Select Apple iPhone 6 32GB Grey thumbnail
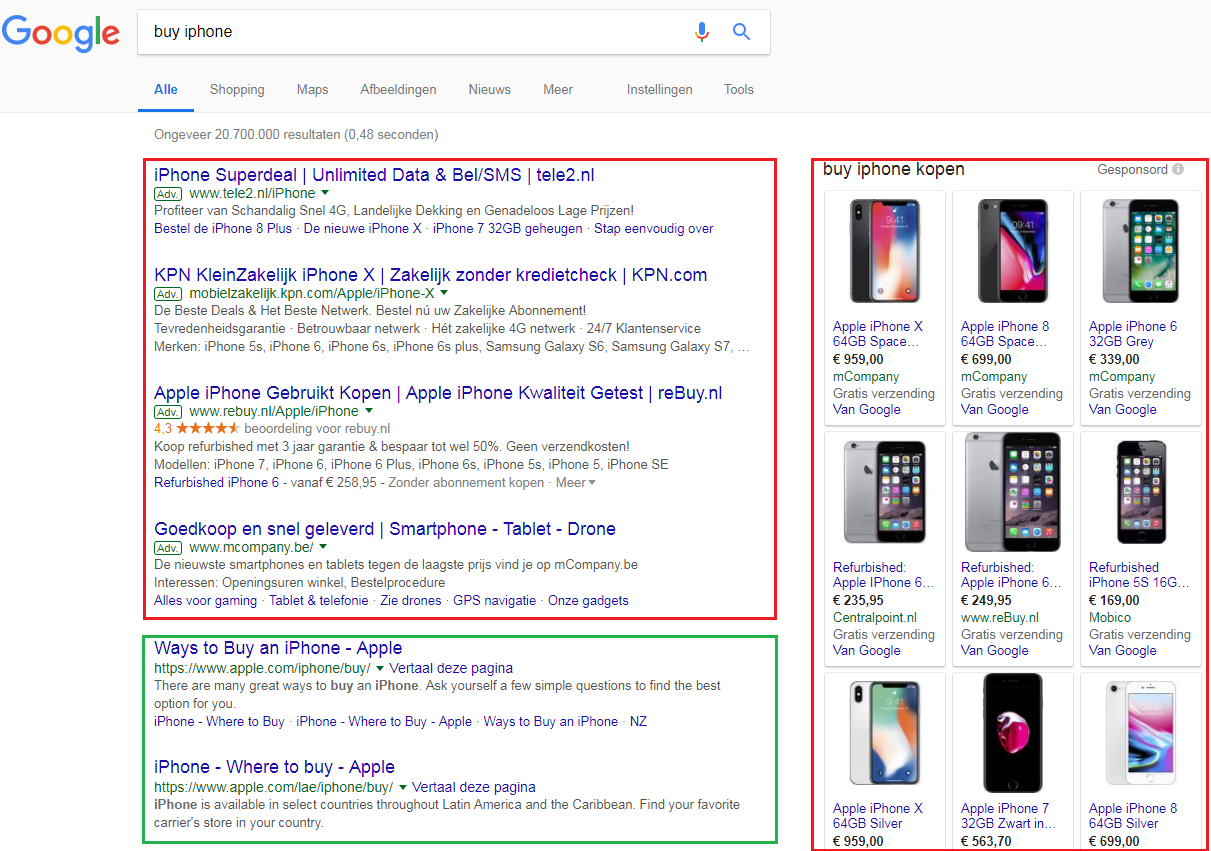 tap(1141, 251)
